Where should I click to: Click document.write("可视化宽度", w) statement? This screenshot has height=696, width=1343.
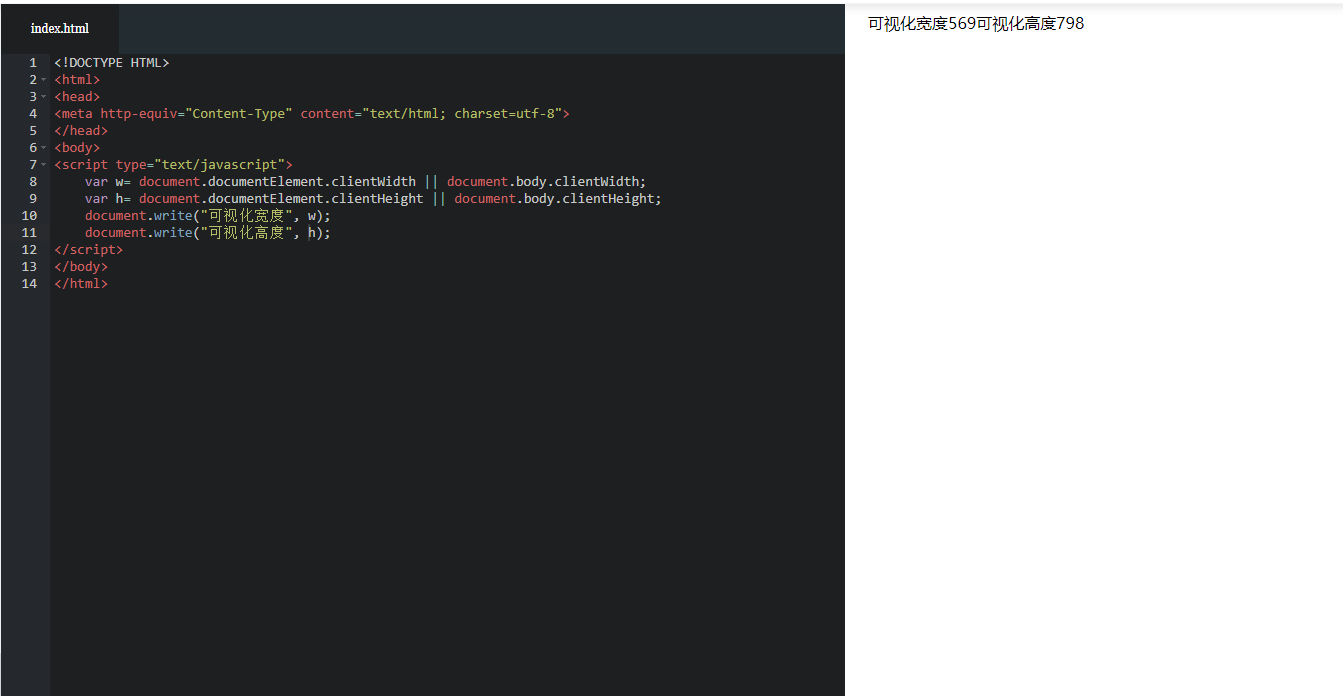point(208,216)
